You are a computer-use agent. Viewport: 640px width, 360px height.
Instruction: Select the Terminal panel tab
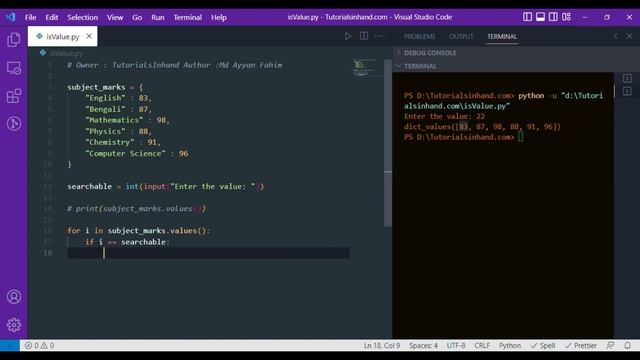[x=502, y=36]
